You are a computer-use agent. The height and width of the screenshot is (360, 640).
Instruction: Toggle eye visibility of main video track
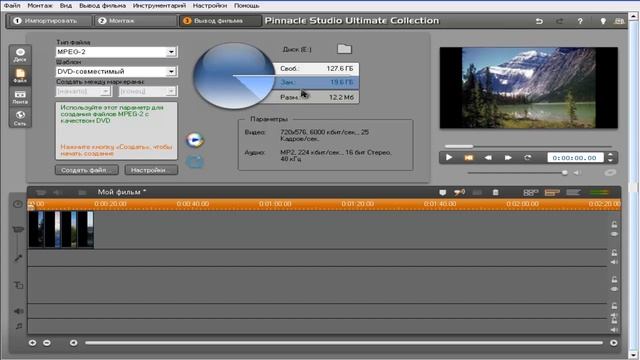click(x=614, y=234)
